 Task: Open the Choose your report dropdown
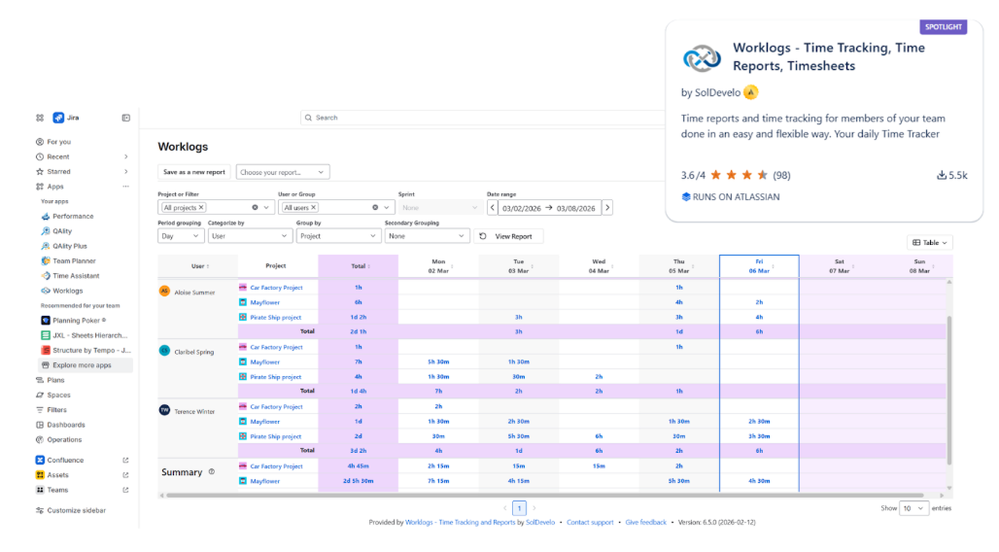(x=283, y=172)
